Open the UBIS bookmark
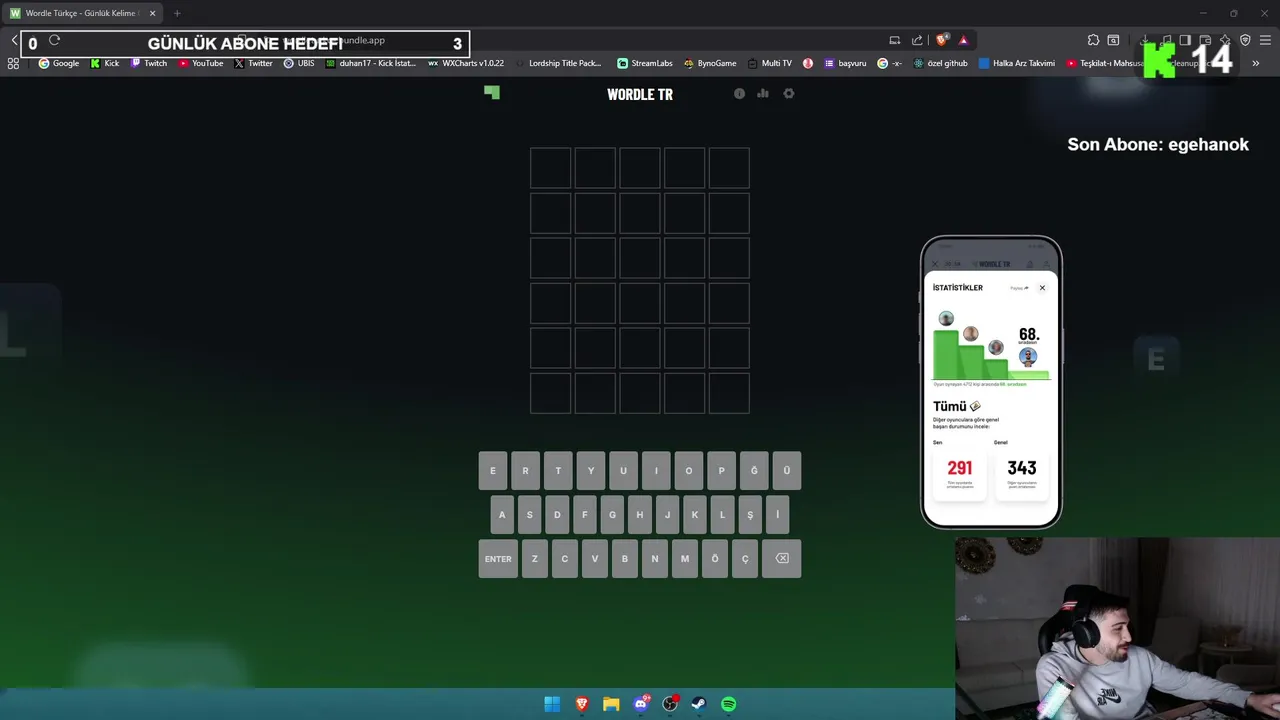This screenshot has width=1280, height=720. [299, 63]
